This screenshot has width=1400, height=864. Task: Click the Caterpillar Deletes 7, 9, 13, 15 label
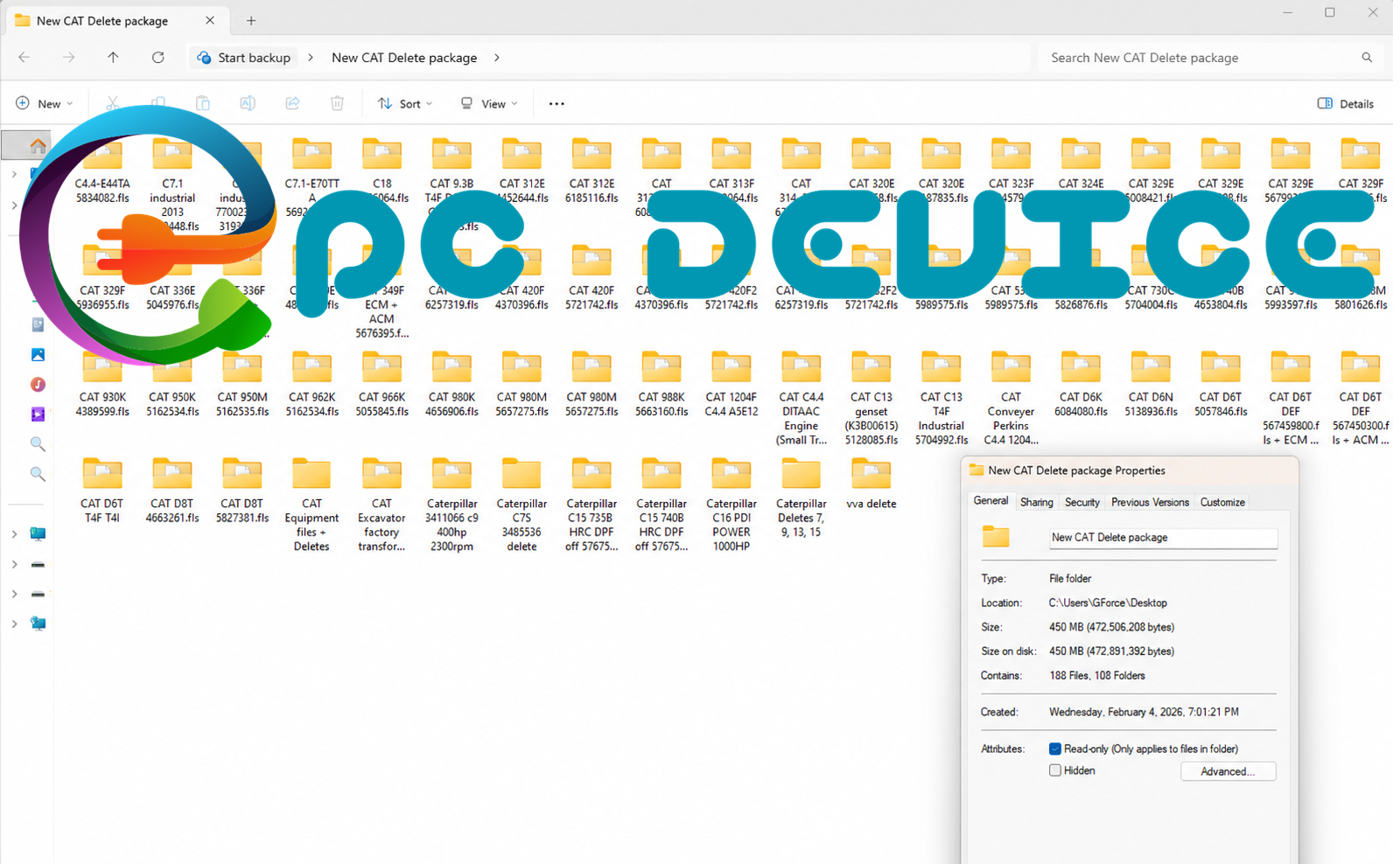tap(801, 518)
